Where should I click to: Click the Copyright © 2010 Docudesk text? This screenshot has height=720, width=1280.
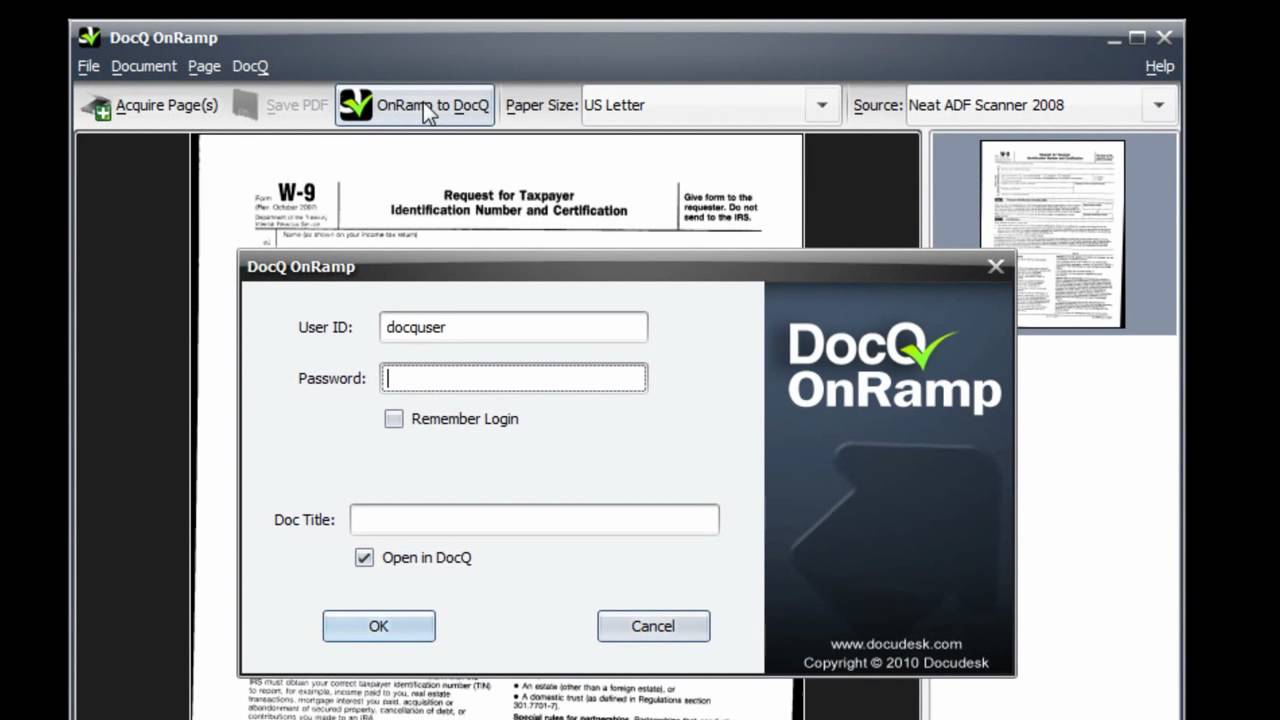coord(897,663)
